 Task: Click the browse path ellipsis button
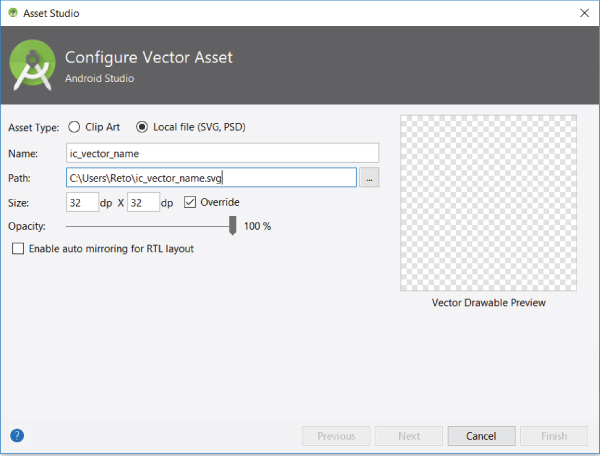tap(370, 178)
